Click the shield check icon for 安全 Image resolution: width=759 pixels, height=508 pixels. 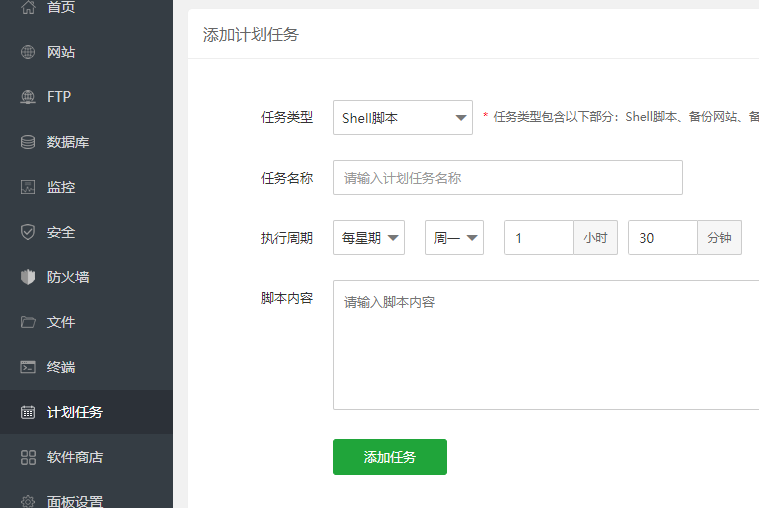(28, 232)
